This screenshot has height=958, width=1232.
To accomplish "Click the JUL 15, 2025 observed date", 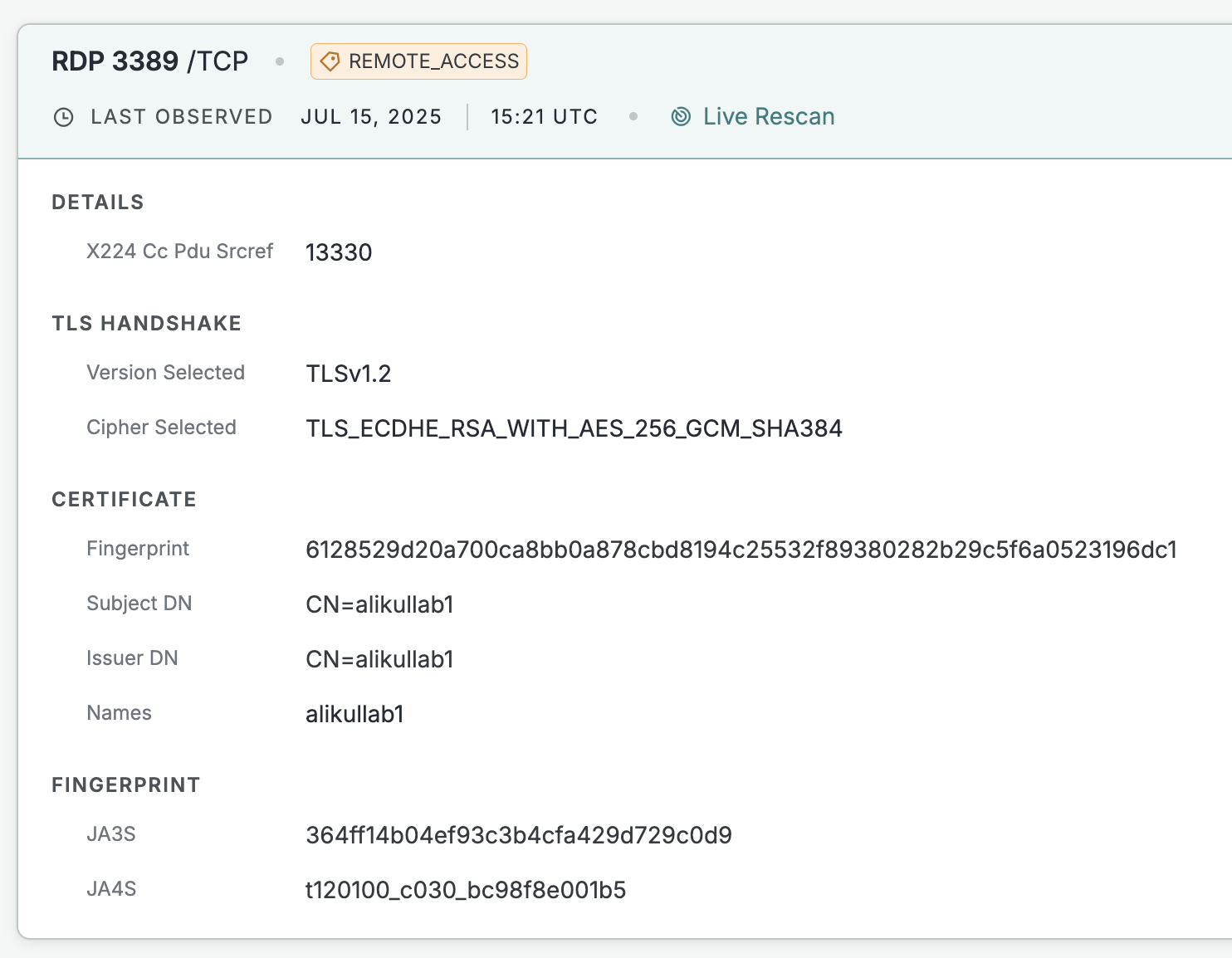I will [x=371, y=117].
